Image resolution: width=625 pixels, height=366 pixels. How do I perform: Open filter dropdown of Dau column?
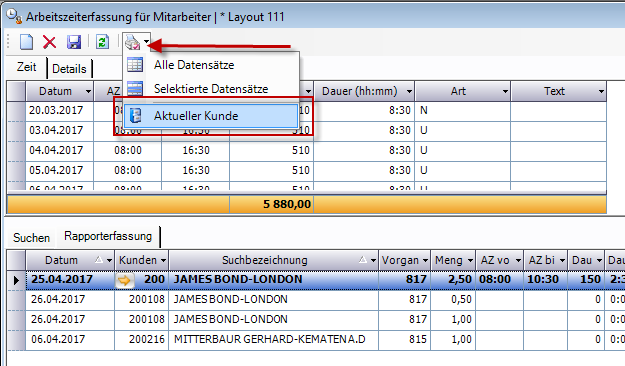(x=599, y=261)
